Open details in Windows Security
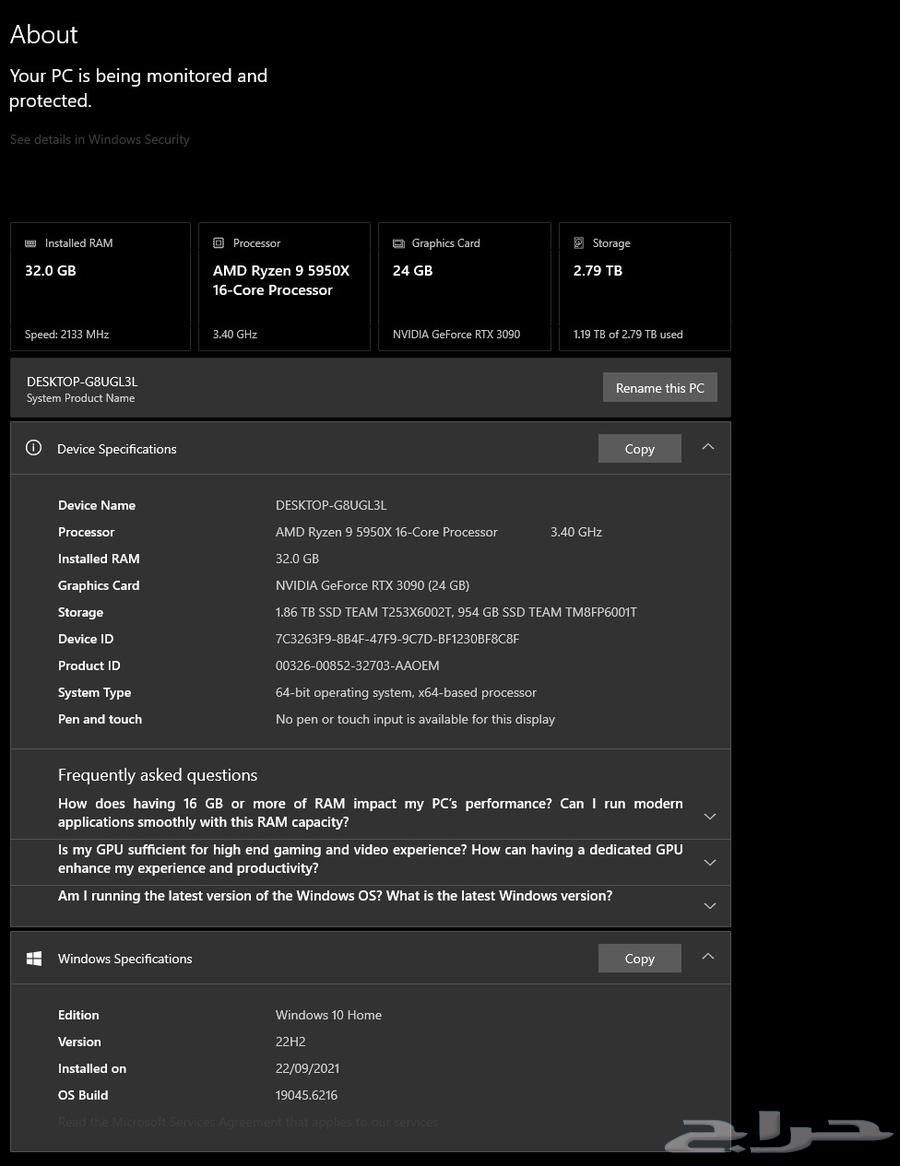Image resolution: width=900 pixels, height=1166 pixels. [x=99, y=139]
